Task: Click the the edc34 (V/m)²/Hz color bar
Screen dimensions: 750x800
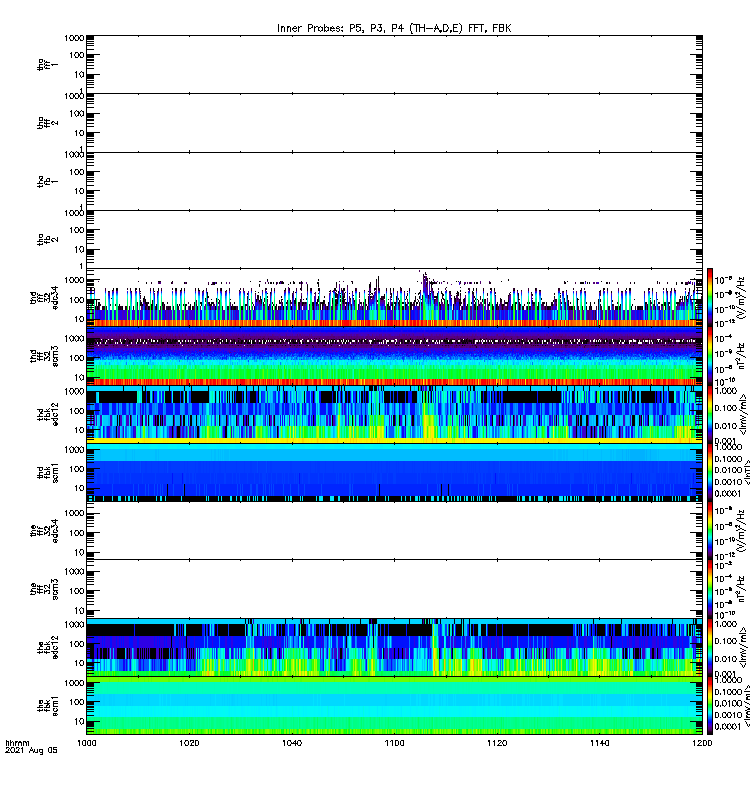Action: point(710,531)
